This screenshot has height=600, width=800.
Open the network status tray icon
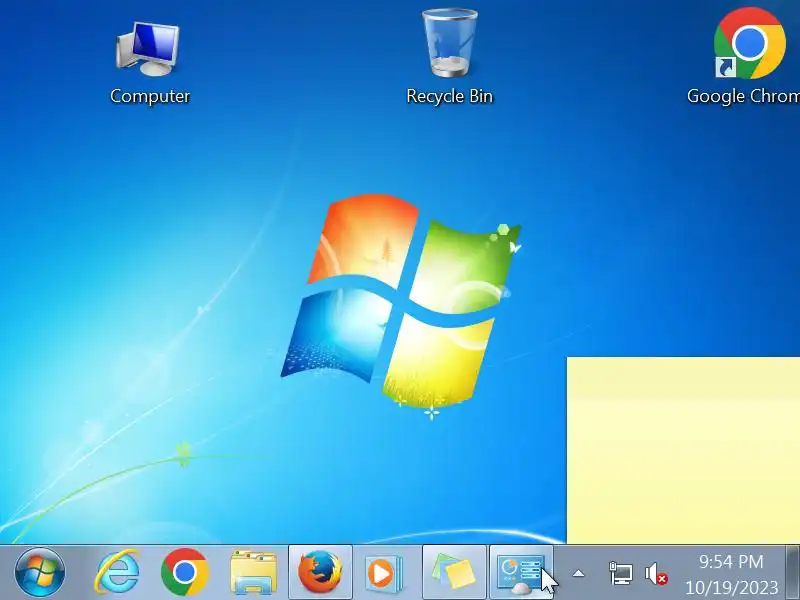click(620, 573)
